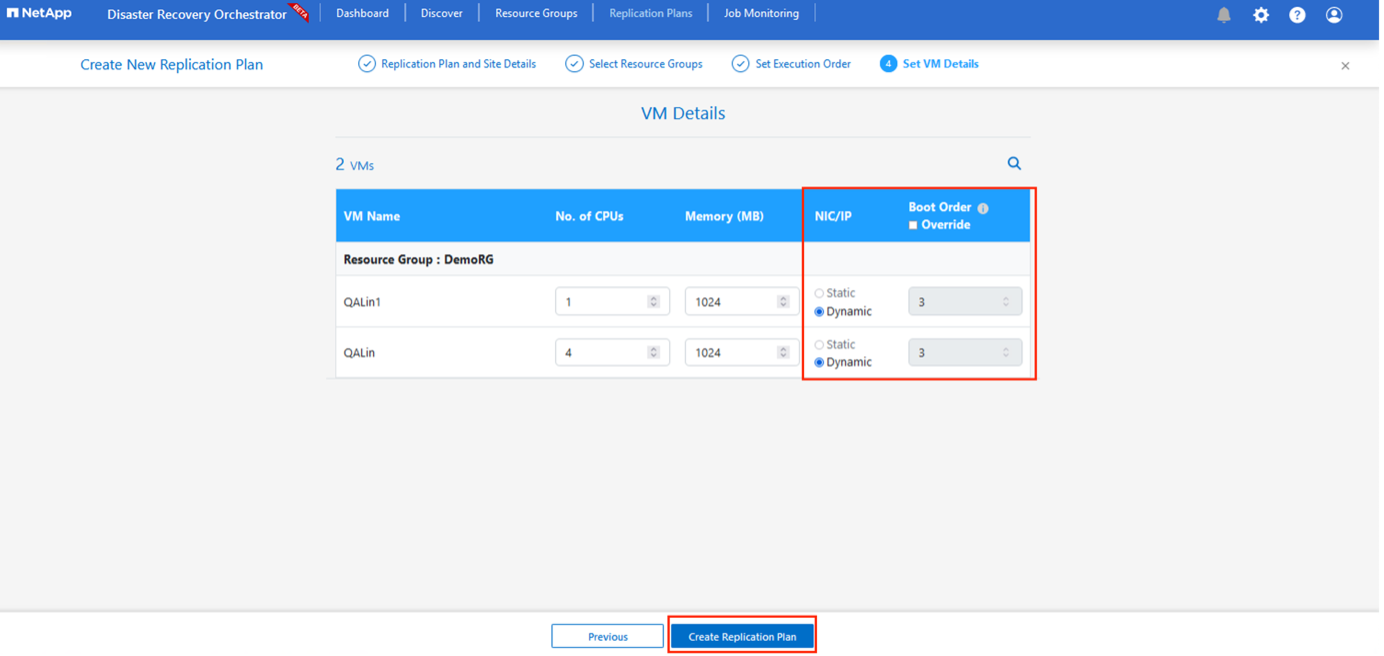Click the QALin1 VM name
The width and height of the screenshot is (1384, 656).
pyautogui.click(x=362, y=302)
